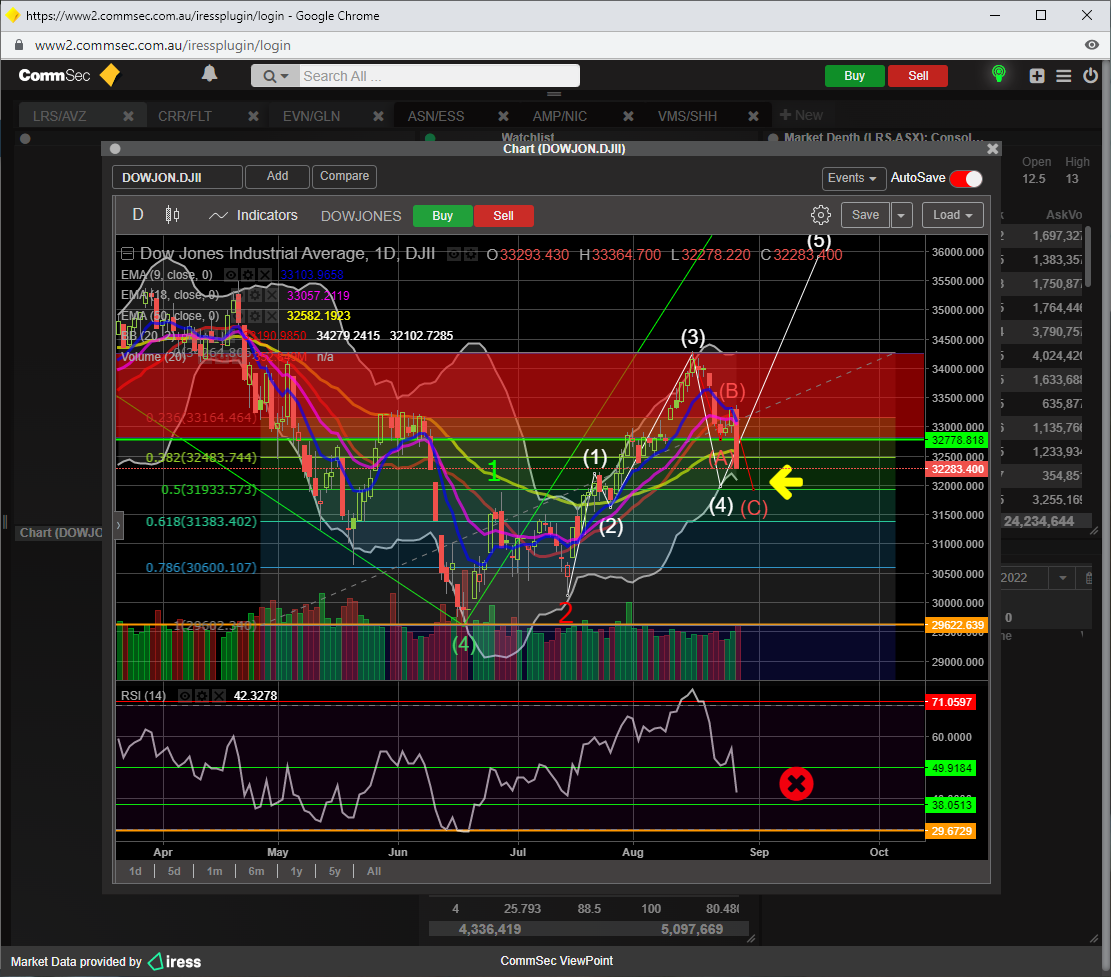
Task: Change the candlestick chart style icon
Action: pos(172,215)
